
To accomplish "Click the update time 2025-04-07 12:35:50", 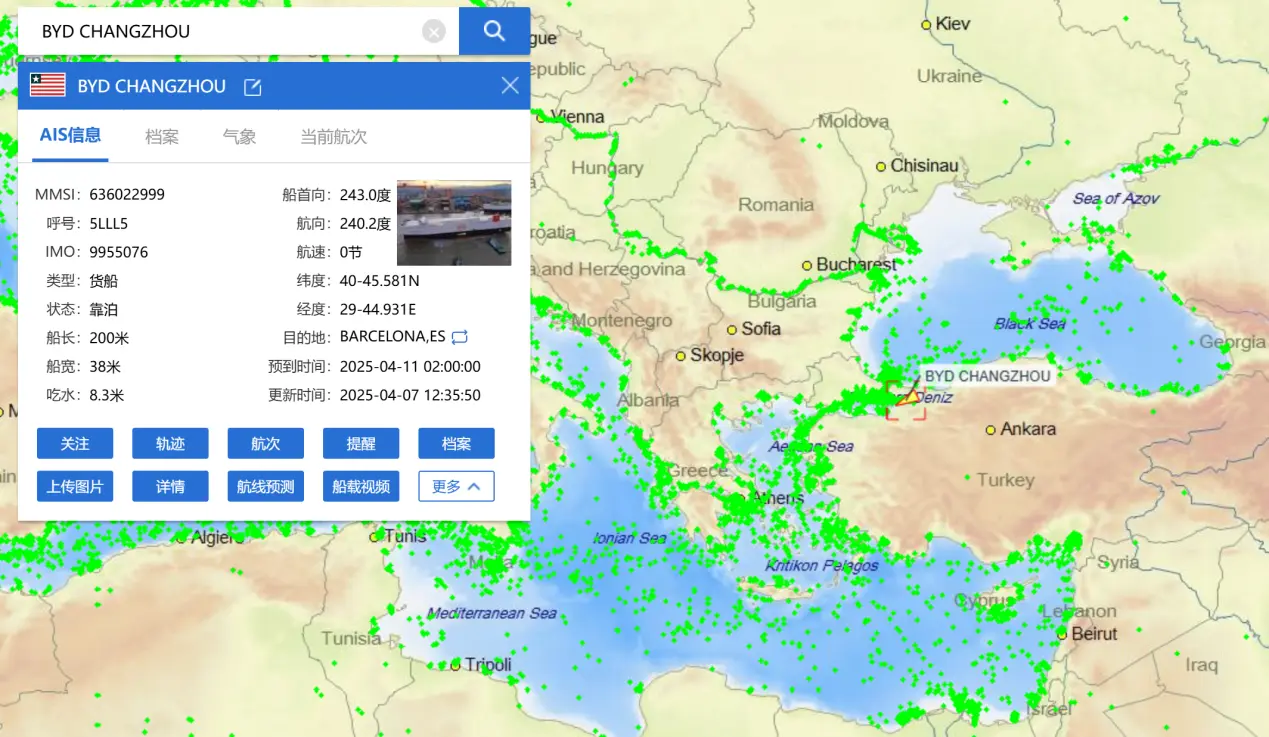I will click(410, 395).
